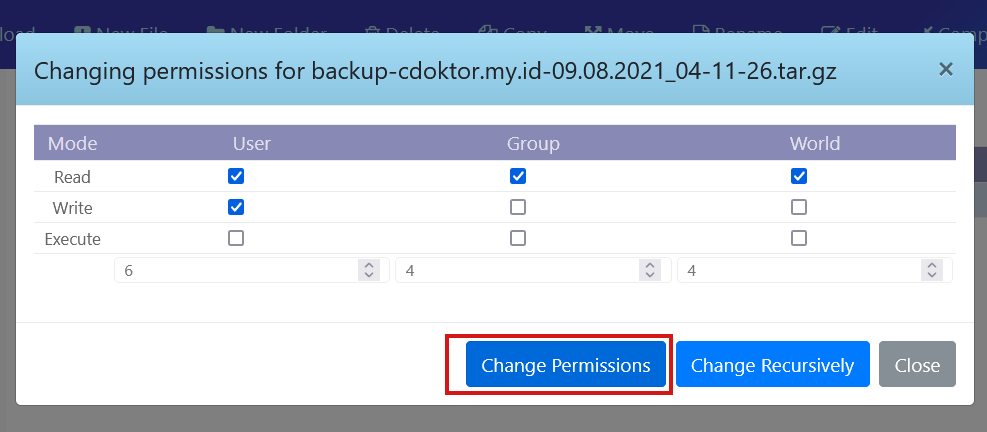Increase User permission value with up arrow
987x432 pixels.
(369, 266)
